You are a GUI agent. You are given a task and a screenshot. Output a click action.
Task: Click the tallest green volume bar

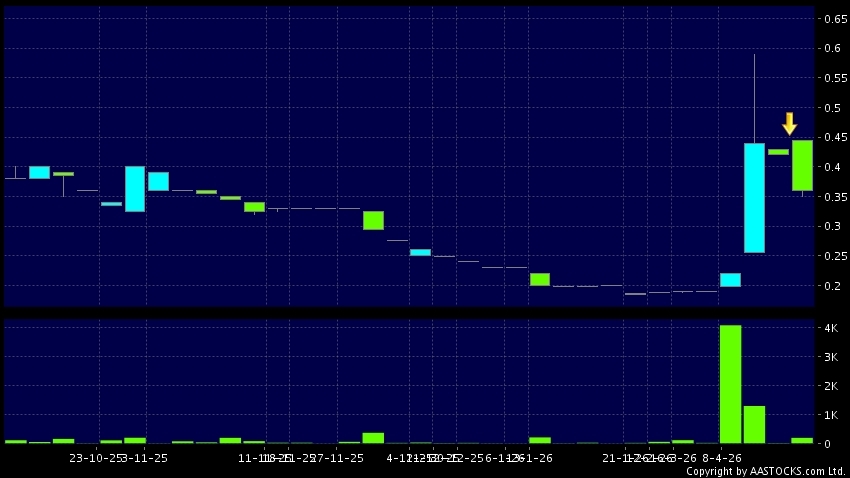[731, 384]
